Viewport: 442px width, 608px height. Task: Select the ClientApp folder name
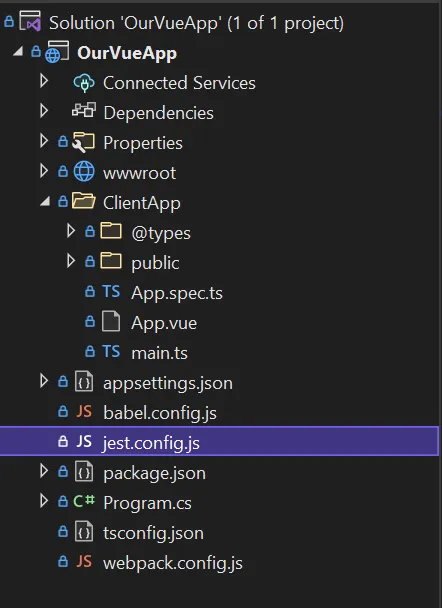[x=142, y=203]
